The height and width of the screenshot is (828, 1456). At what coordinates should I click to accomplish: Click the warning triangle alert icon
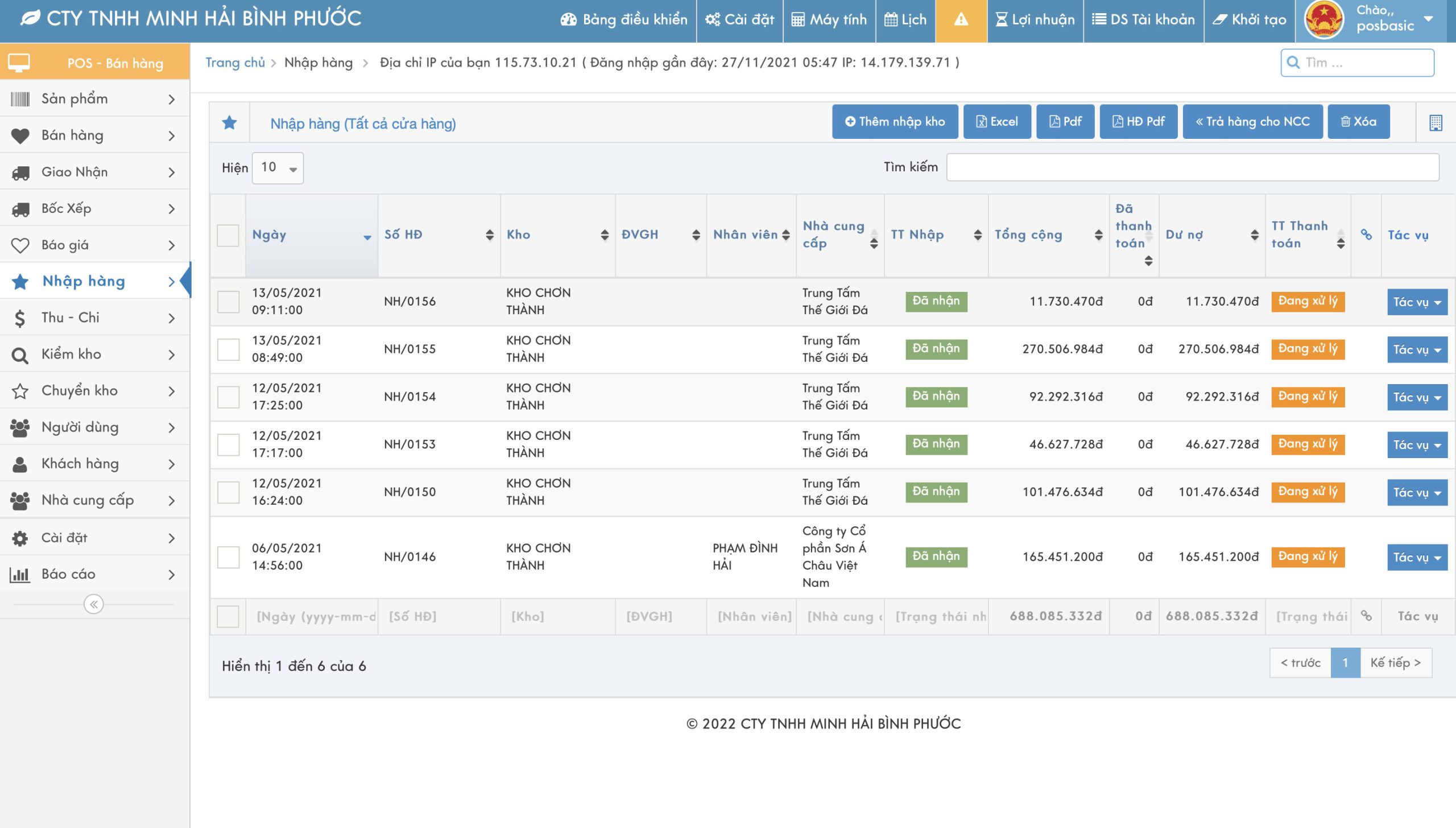[961, 20]
